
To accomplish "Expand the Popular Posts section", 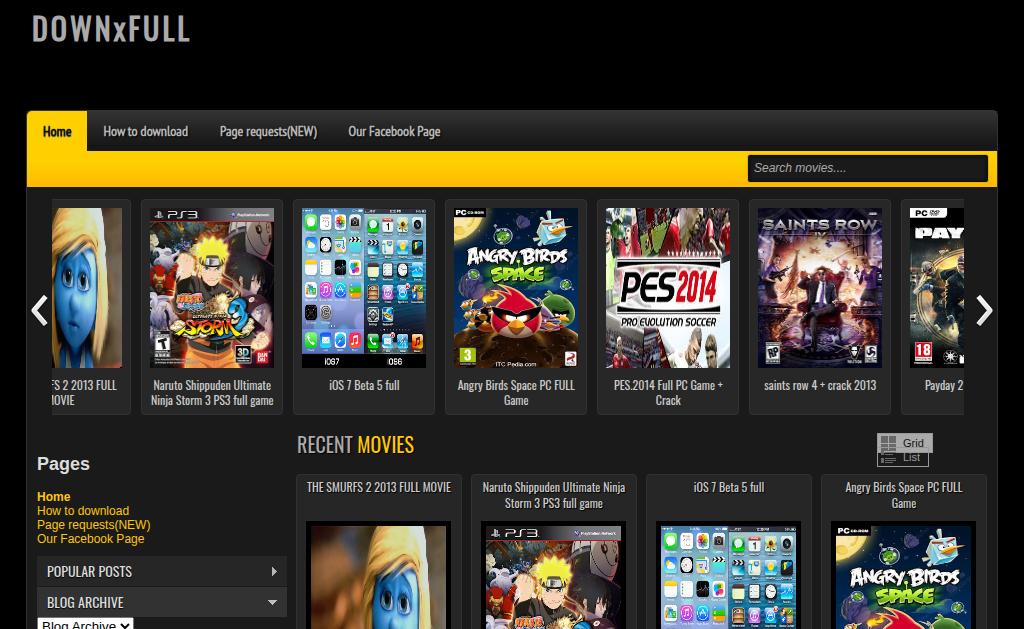I will tap(161, 572).
